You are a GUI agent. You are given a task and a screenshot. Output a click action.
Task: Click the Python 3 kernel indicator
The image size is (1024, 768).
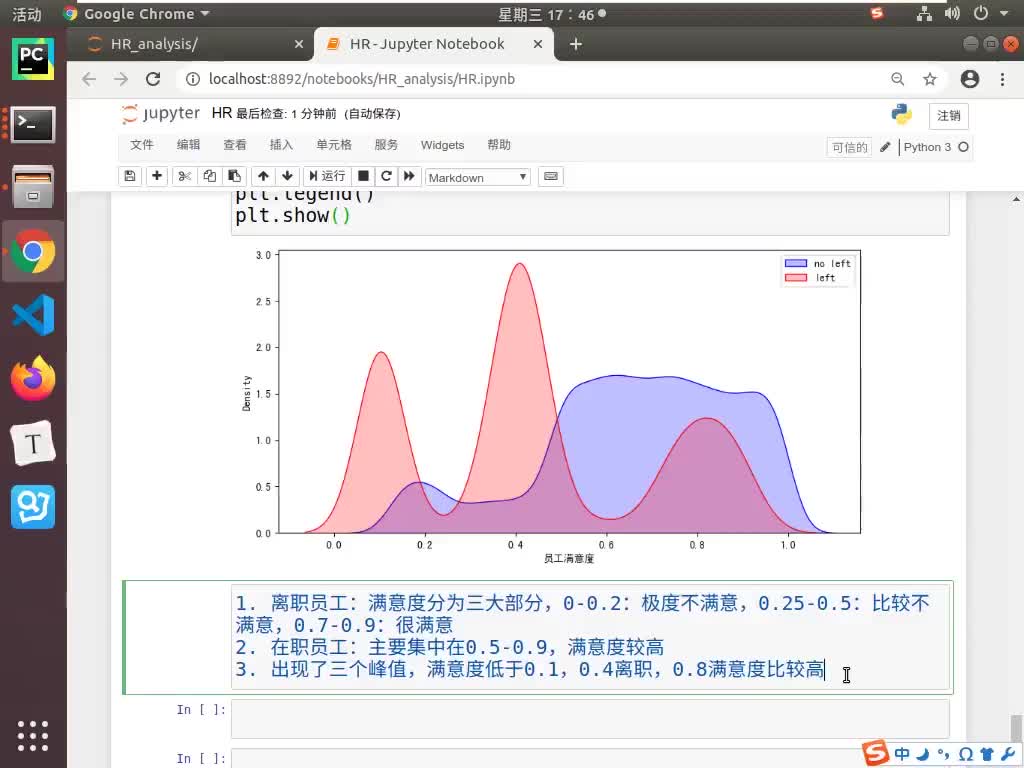click(936, 147)
